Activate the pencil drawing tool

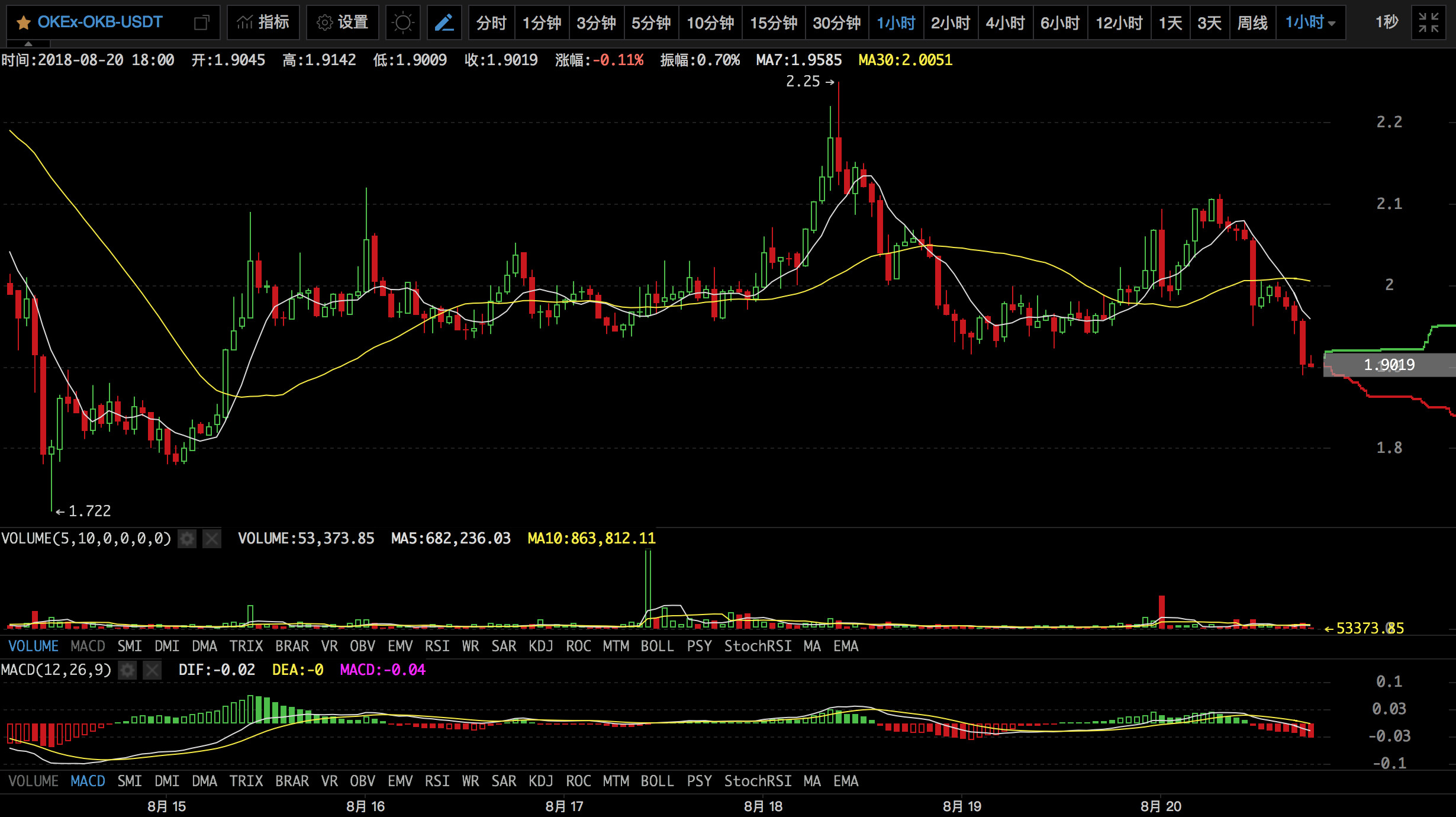click(444, 22)
